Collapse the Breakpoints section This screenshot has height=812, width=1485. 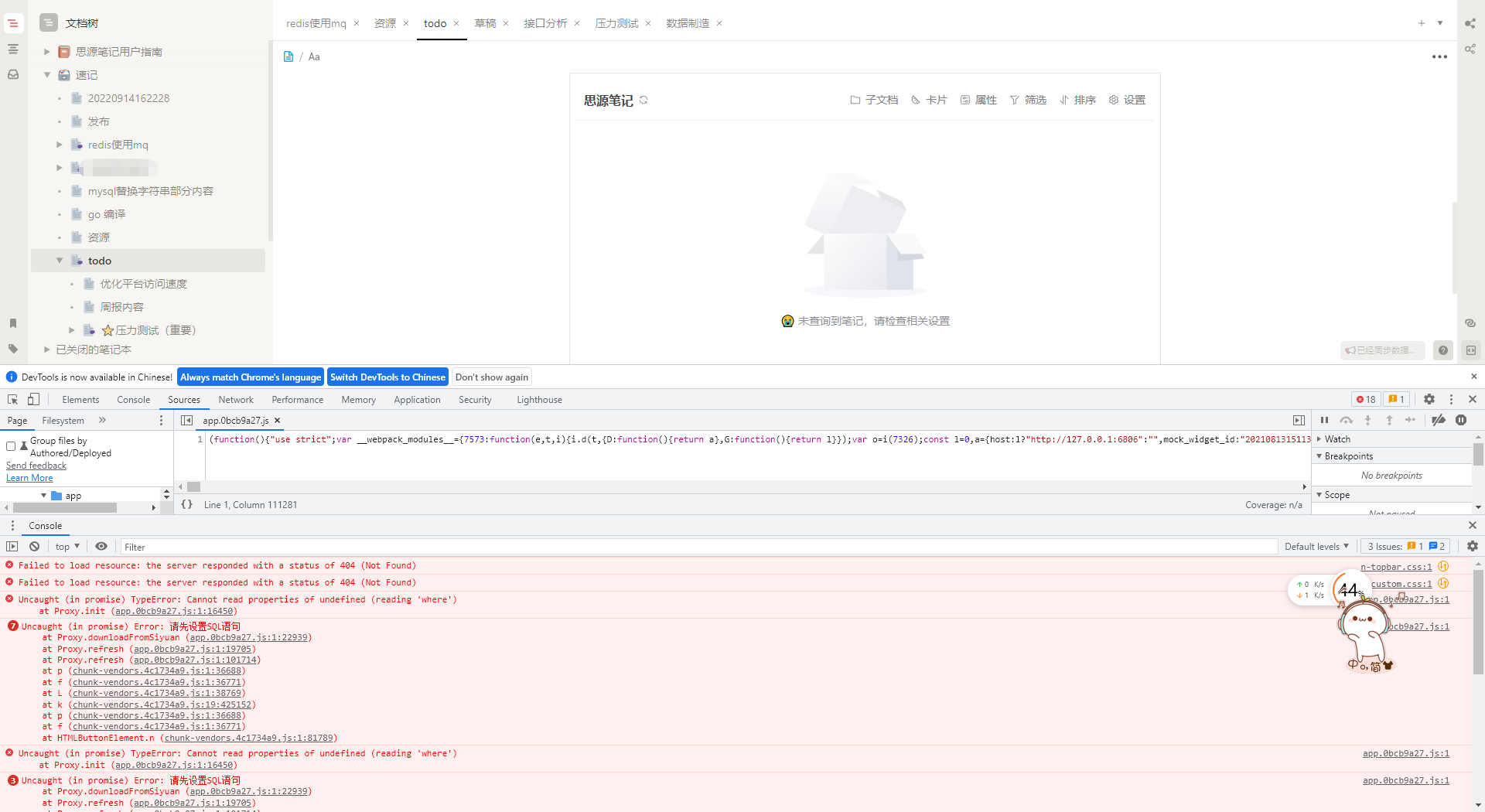(1319, 455)
